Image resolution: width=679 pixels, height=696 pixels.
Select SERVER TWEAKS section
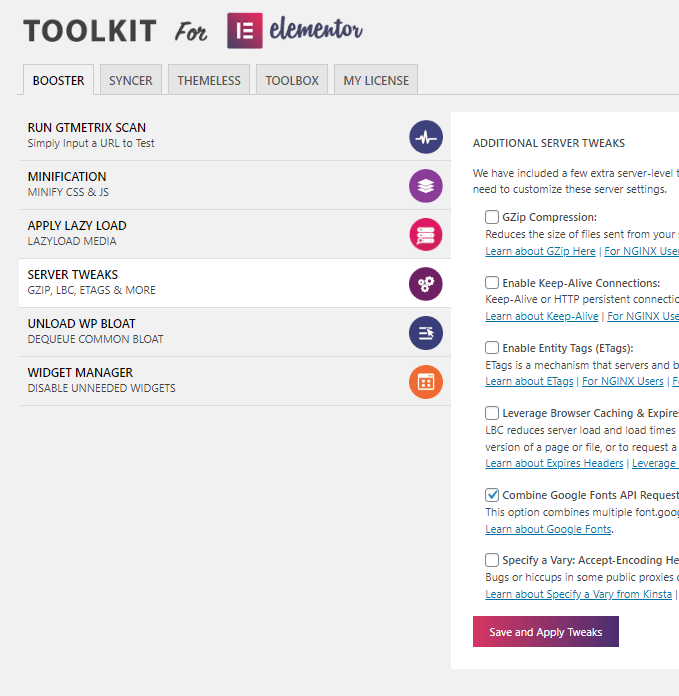point(235,283)
